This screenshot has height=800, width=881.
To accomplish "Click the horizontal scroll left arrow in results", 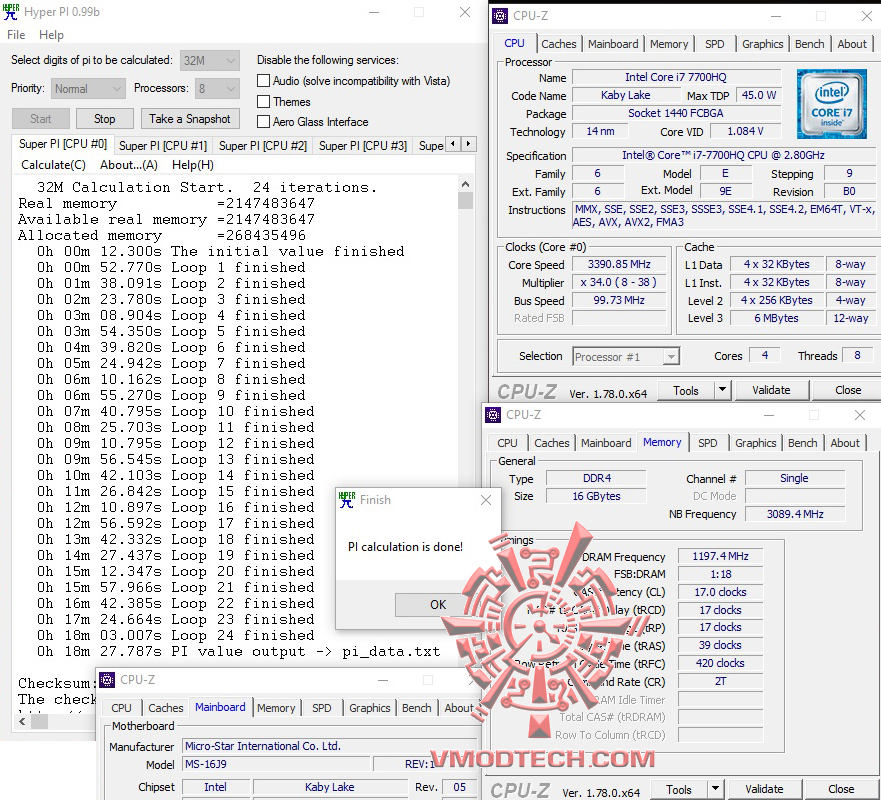I will tap(22, 721).
